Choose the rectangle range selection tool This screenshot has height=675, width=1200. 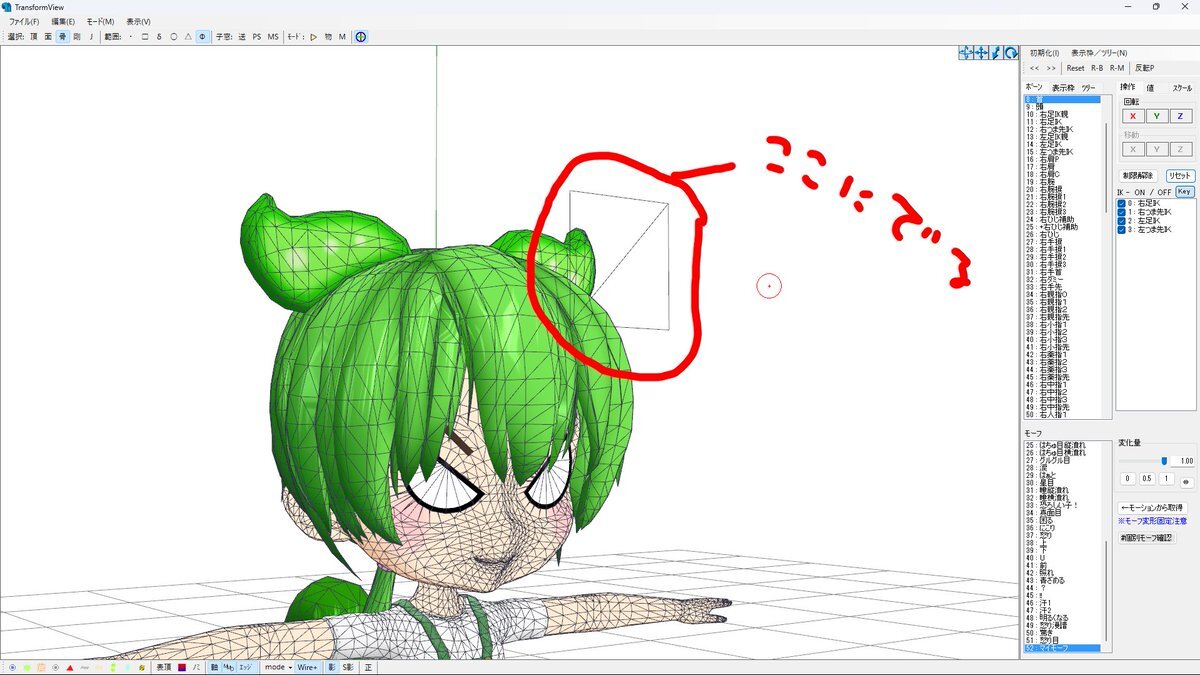(x=145, y=37)
